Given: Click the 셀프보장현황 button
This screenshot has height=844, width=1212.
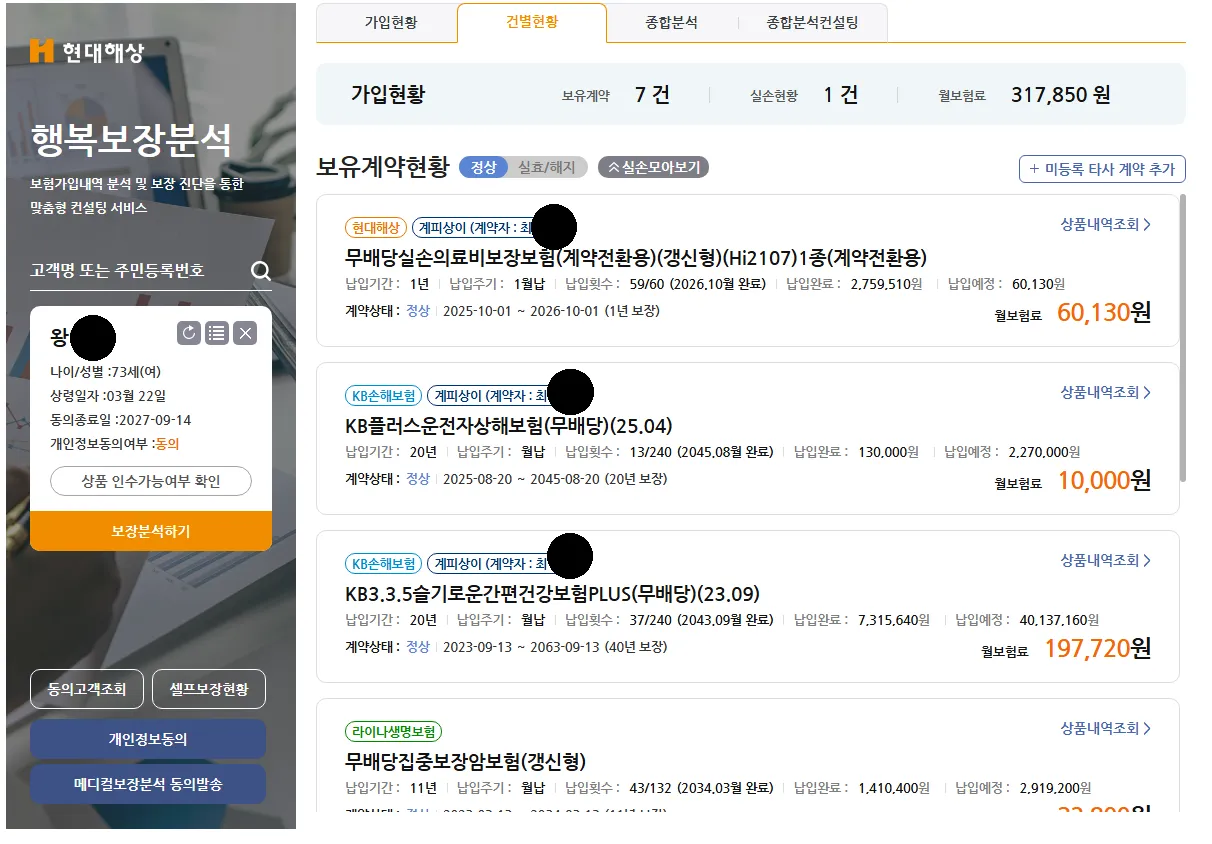Looking at the screenshot, I should (x=209, y=689).
